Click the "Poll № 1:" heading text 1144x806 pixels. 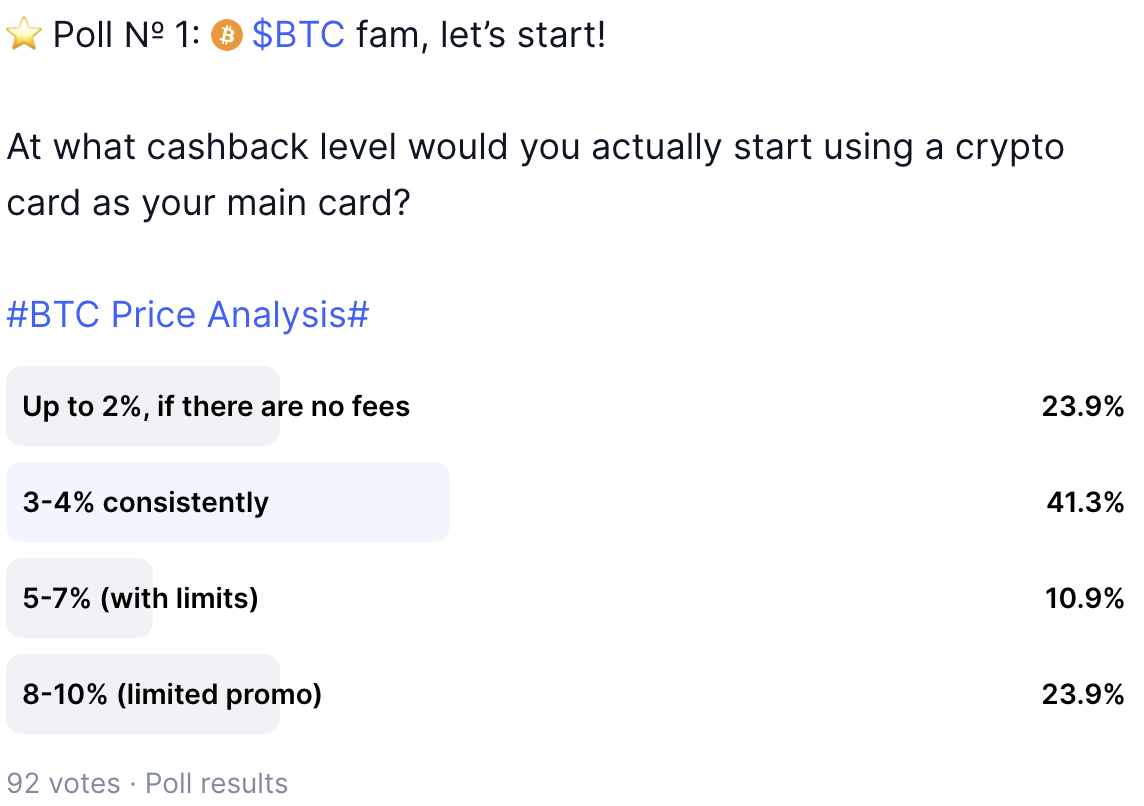127,36
